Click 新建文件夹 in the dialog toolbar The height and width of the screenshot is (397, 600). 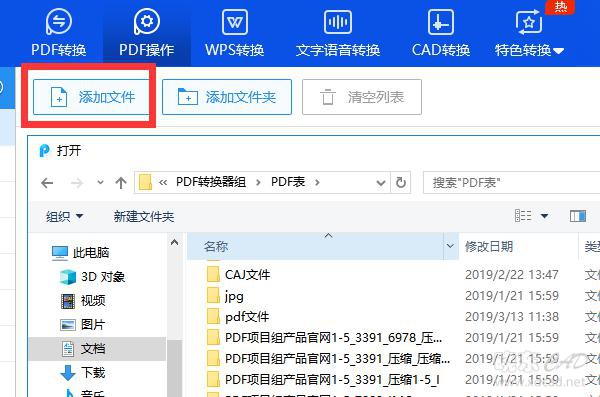tap(143, 217)
